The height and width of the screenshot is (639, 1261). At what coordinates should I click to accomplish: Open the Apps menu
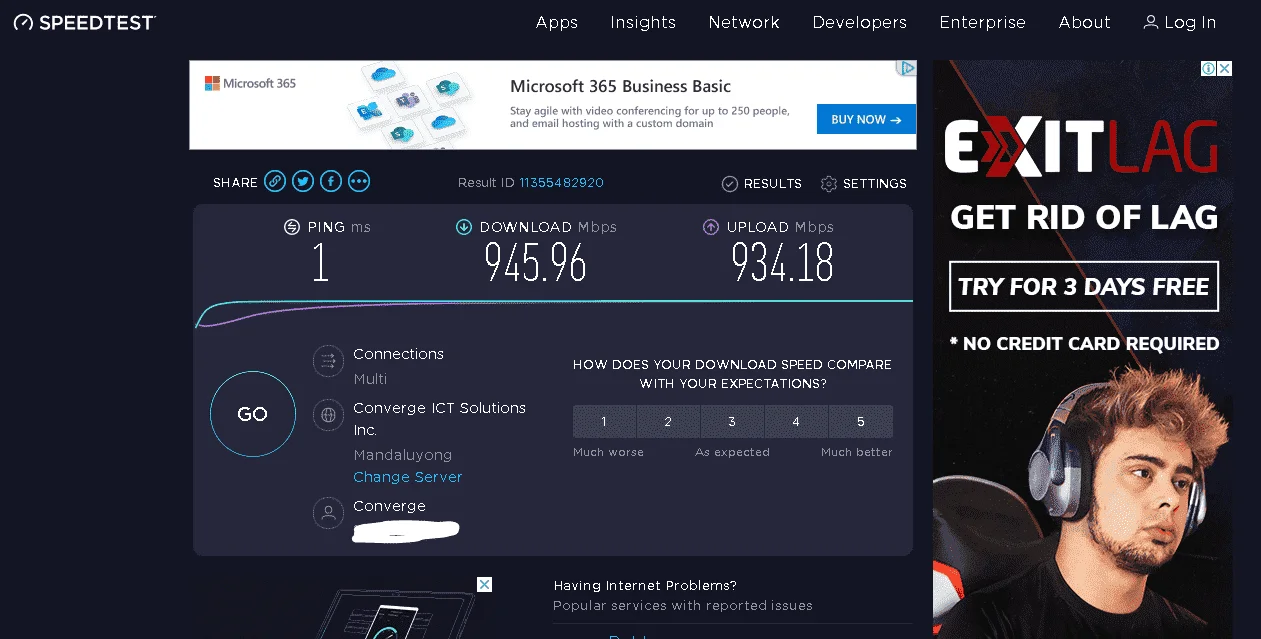(x=557, y=22)
